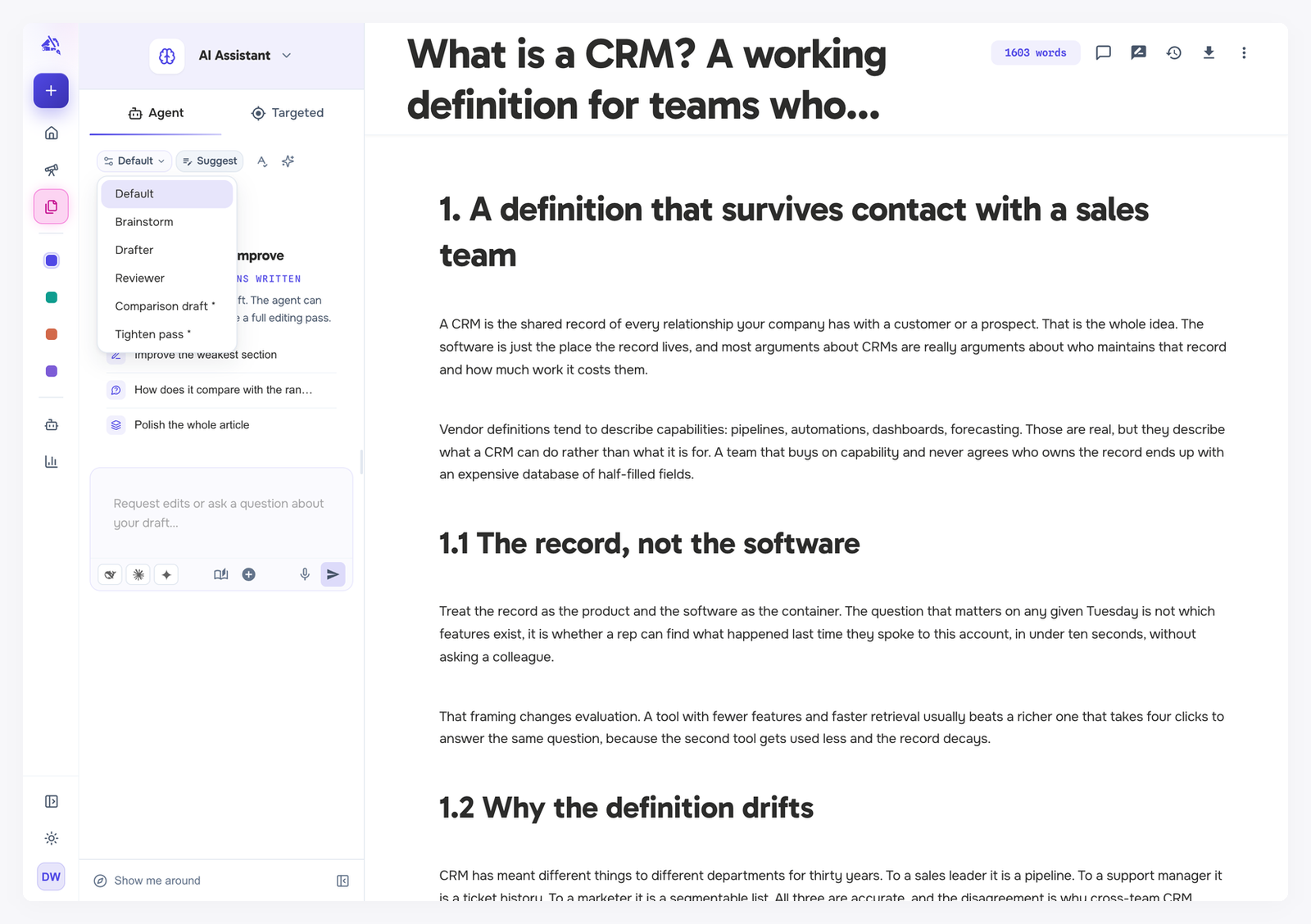
Task: Open the home icon in sidebar
Action: (x=51, y=133)
